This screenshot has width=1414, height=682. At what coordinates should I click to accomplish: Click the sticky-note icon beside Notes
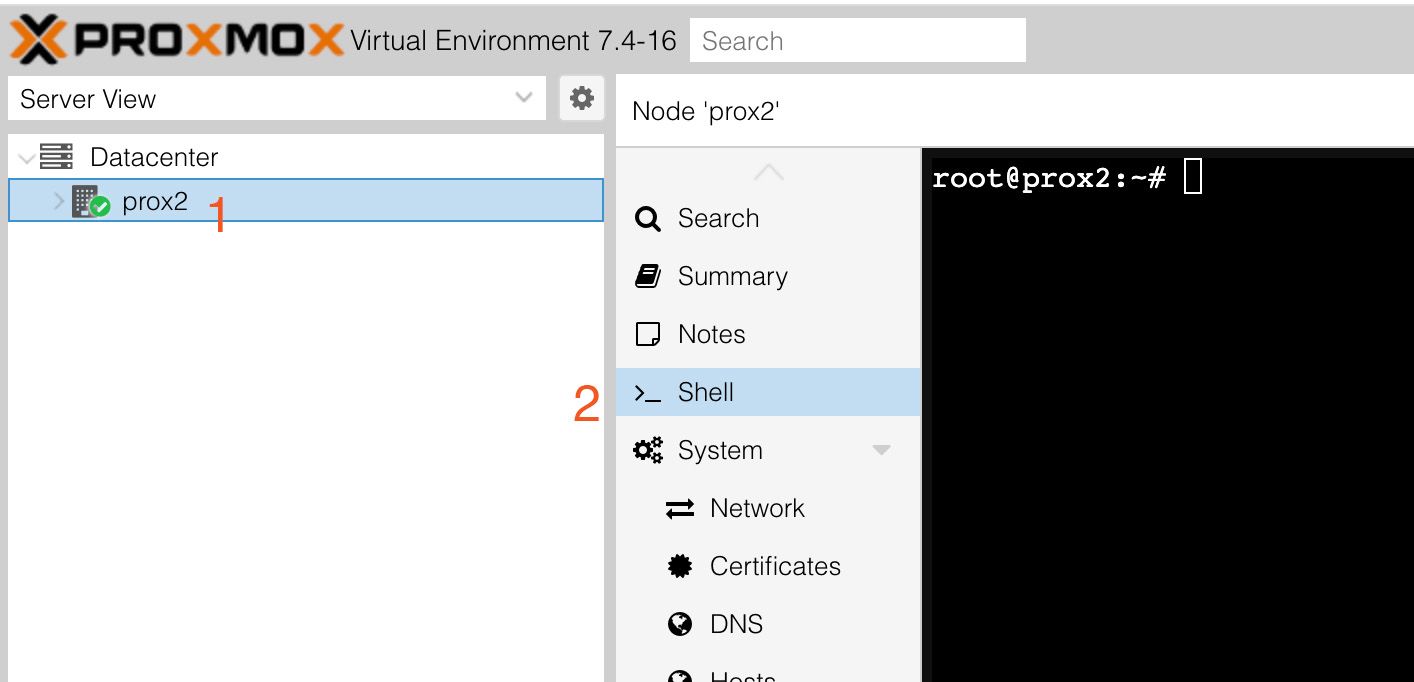tap(648, 335)
